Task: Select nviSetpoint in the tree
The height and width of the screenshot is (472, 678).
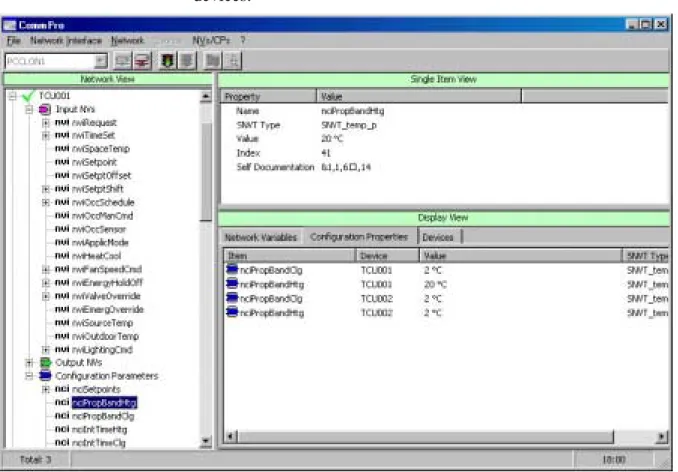Action: (x=94, y=163)
